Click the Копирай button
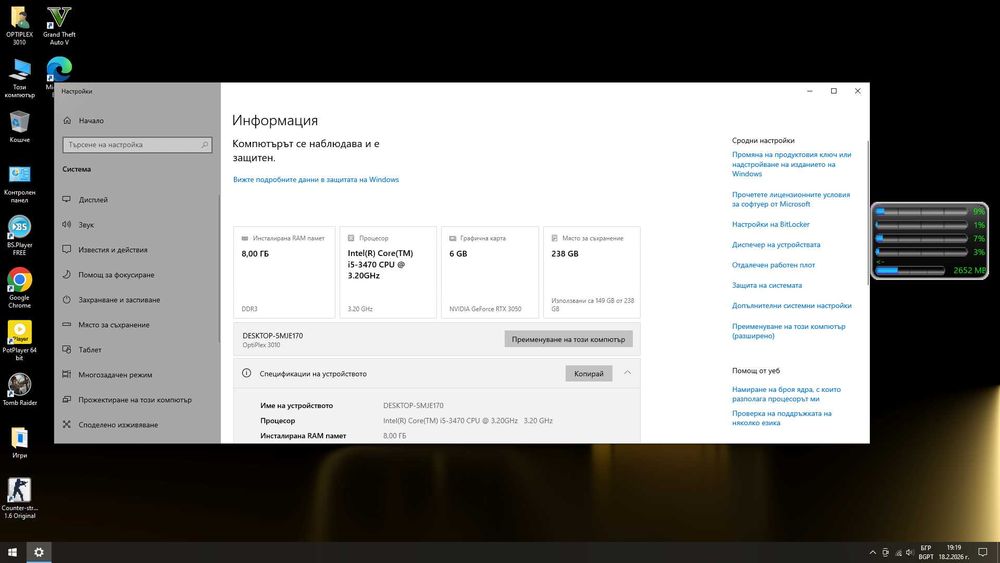 point(589,374)
